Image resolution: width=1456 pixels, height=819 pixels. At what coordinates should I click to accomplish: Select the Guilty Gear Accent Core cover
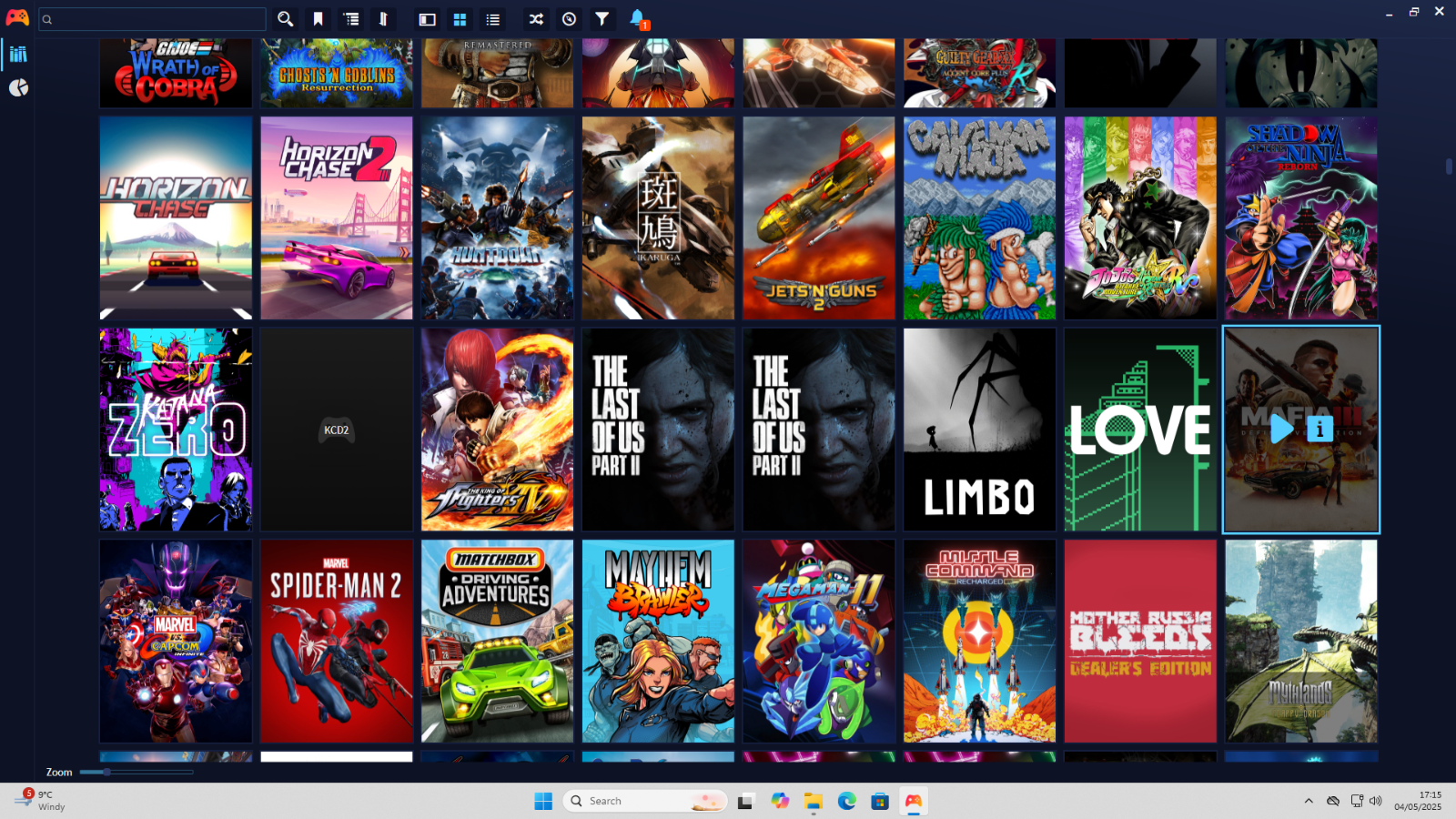pyautogui.click(x=979, y=73)
